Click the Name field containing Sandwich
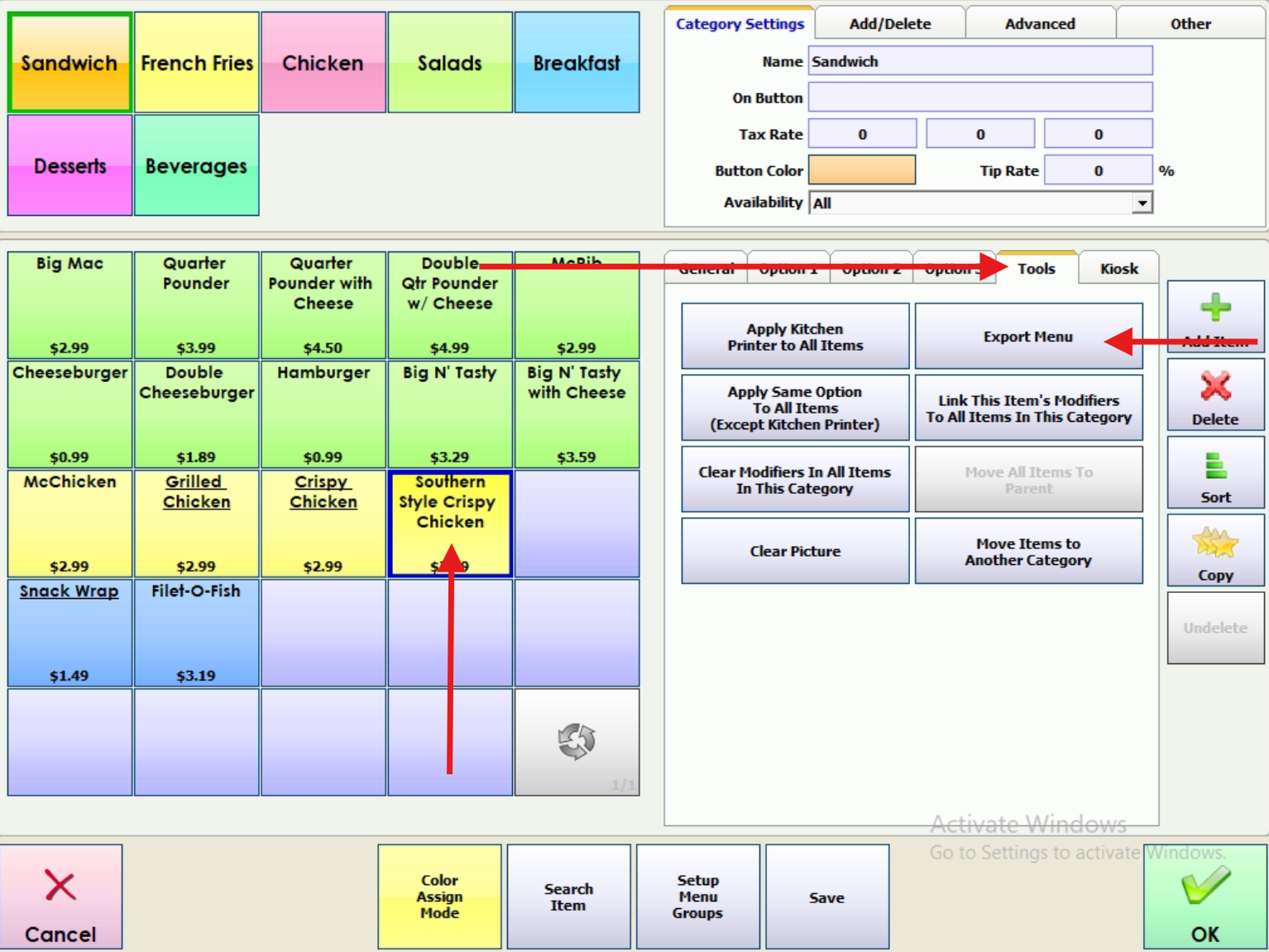 click(980, 61)
